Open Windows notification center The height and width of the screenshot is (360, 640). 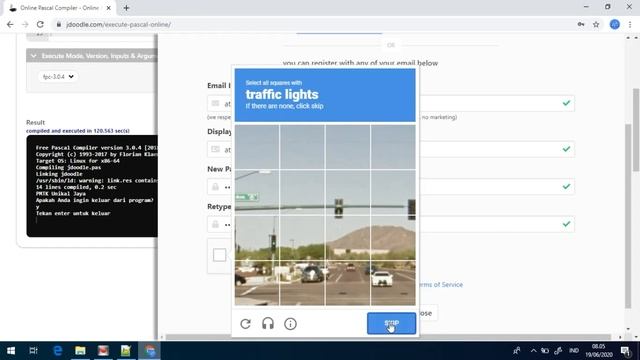point(625,351)
